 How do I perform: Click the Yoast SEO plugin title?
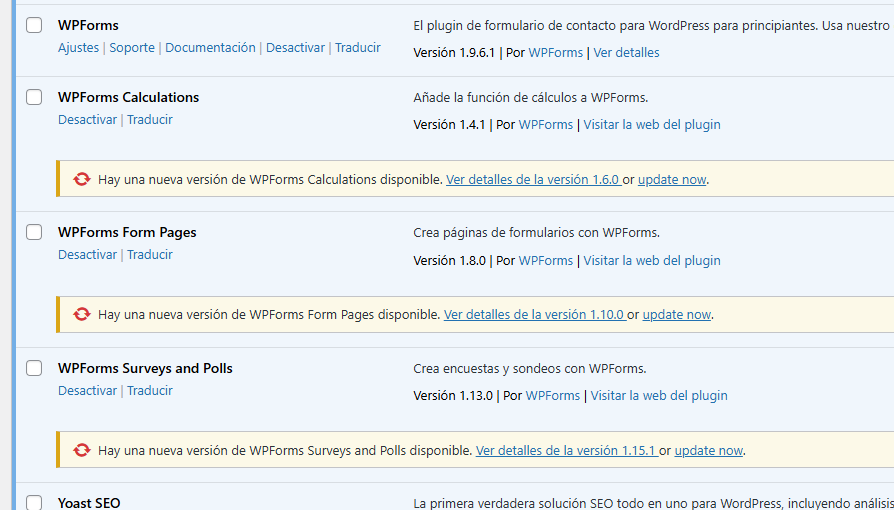click(89, 503)
